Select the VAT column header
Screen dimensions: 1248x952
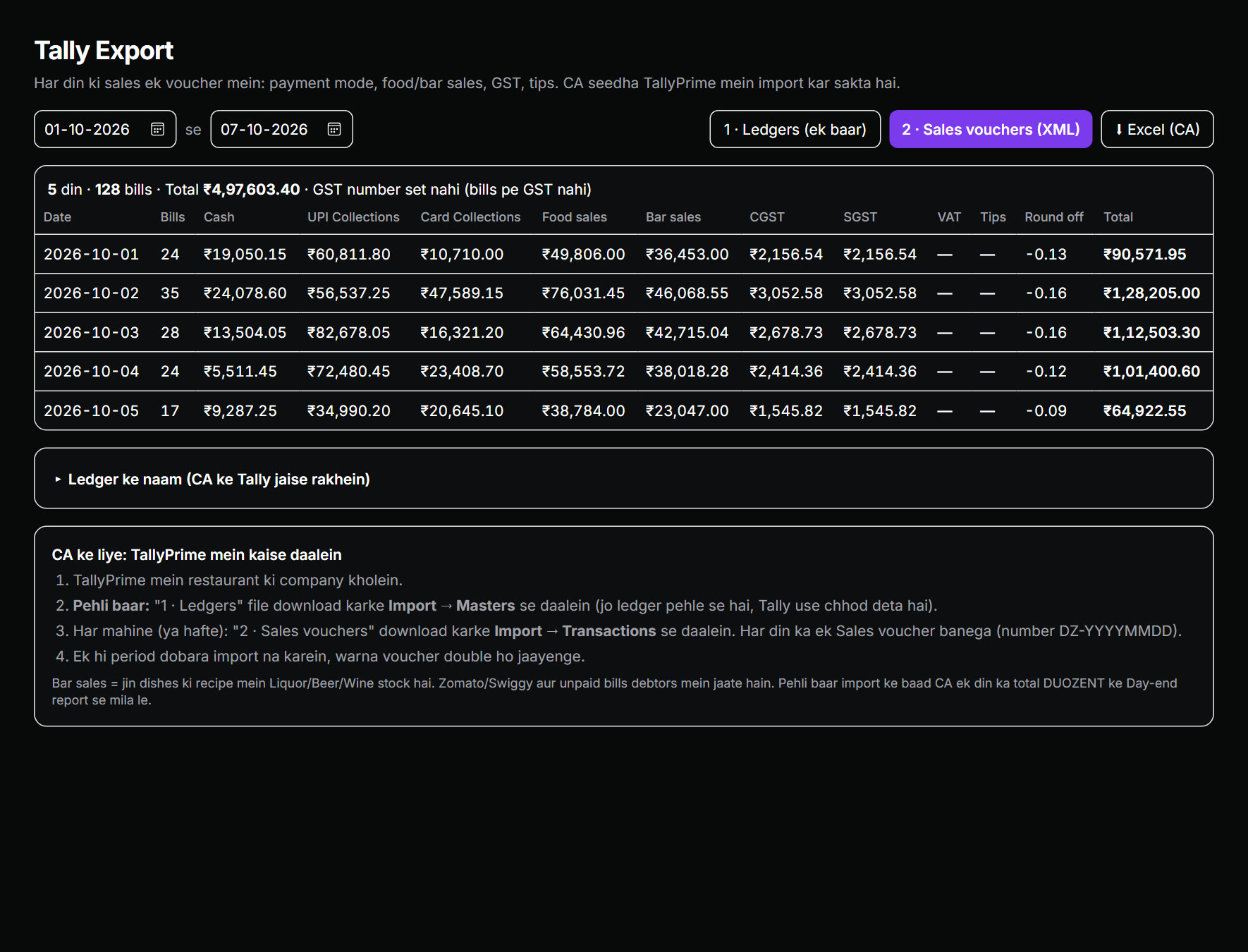pyautogui.click(x=949, y=217)
